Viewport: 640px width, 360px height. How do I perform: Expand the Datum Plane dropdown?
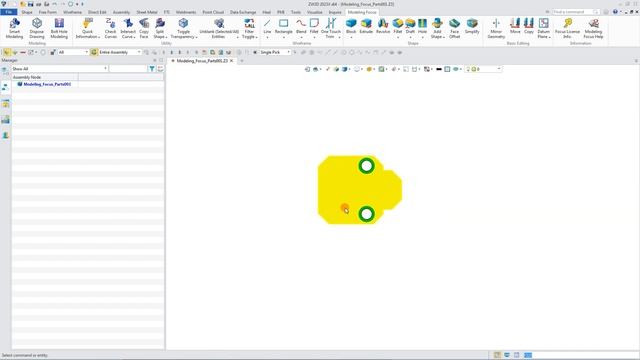pyautogui.click(x=549, y=37)
